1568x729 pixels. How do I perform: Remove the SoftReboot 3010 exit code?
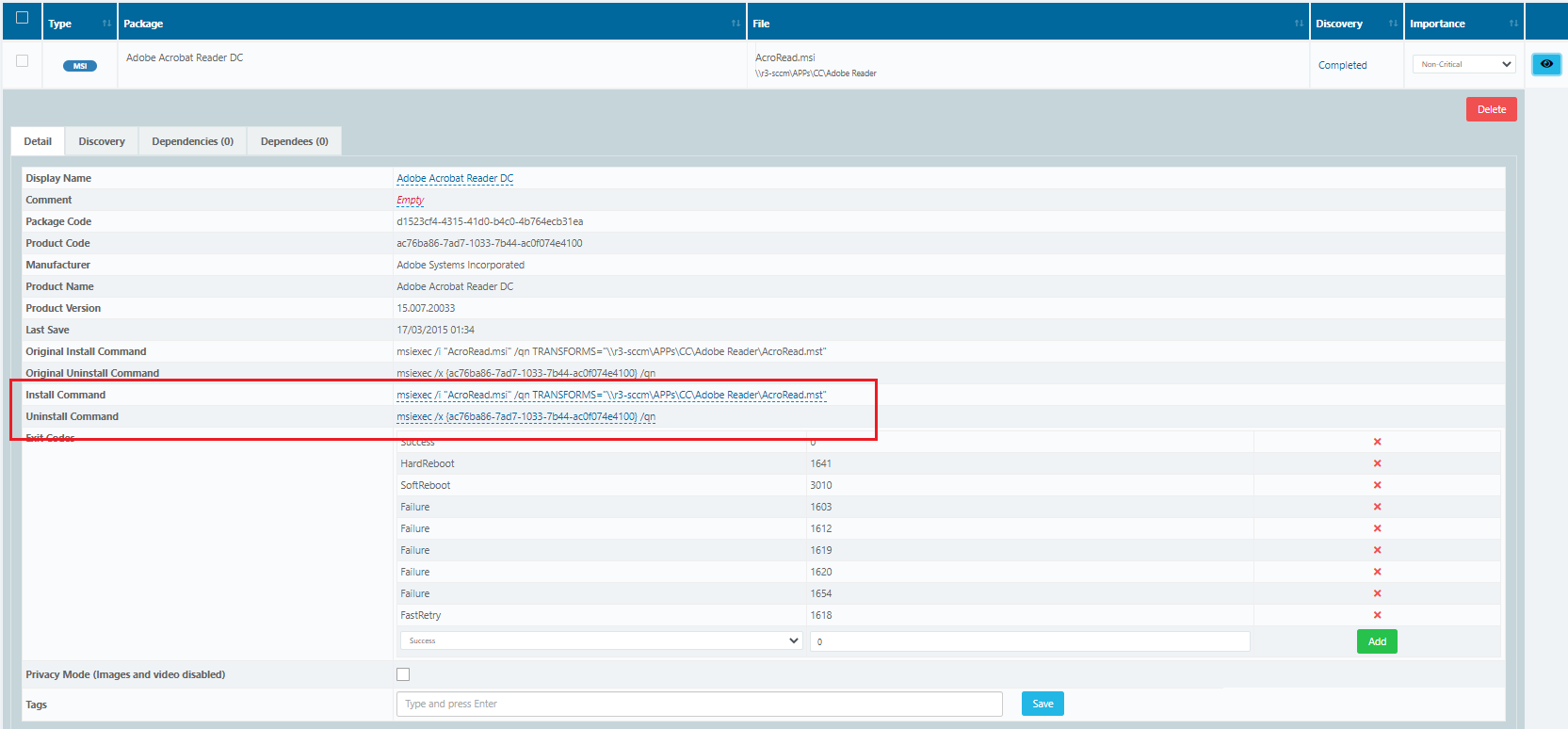click(x=1377, y=485)
